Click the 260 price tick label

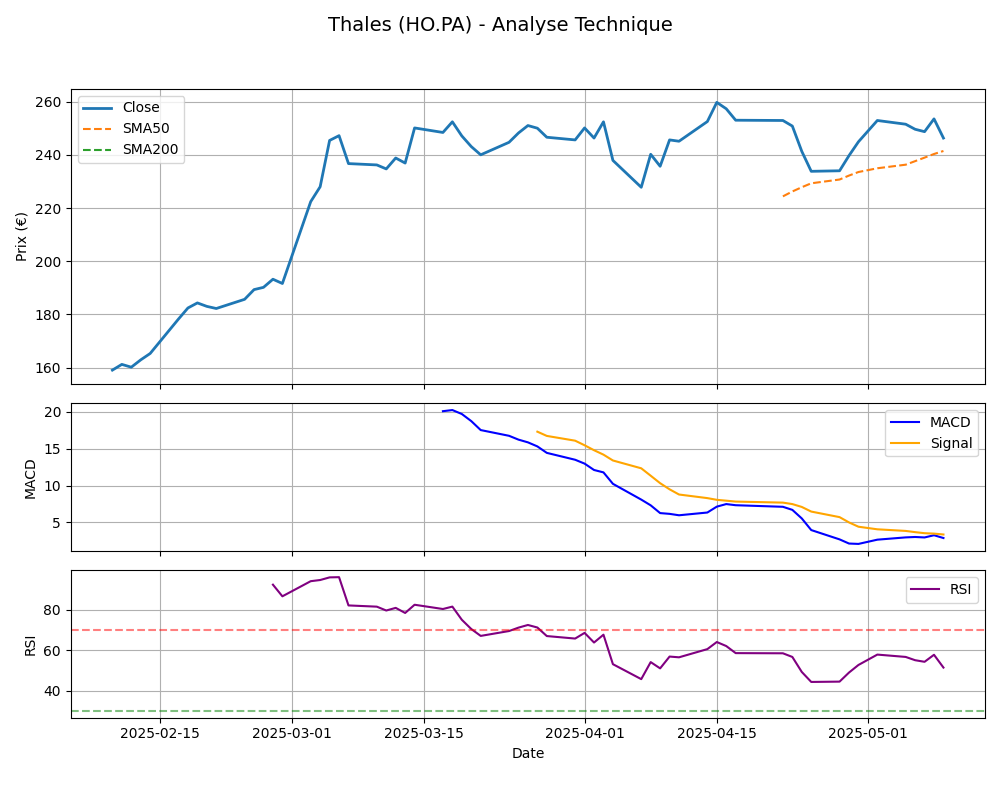[x=50, y=103]
